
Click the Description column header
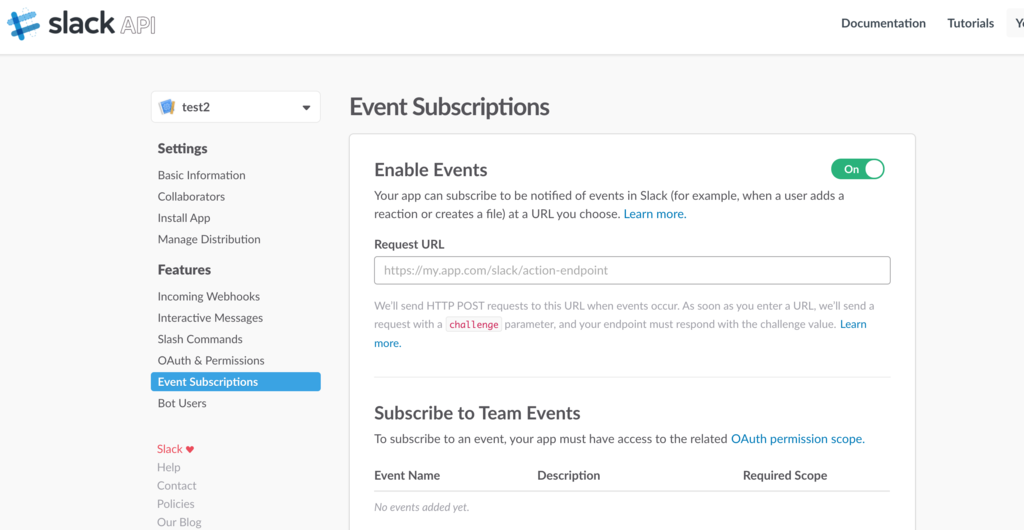pyautogui.click(x=568, y=475)
